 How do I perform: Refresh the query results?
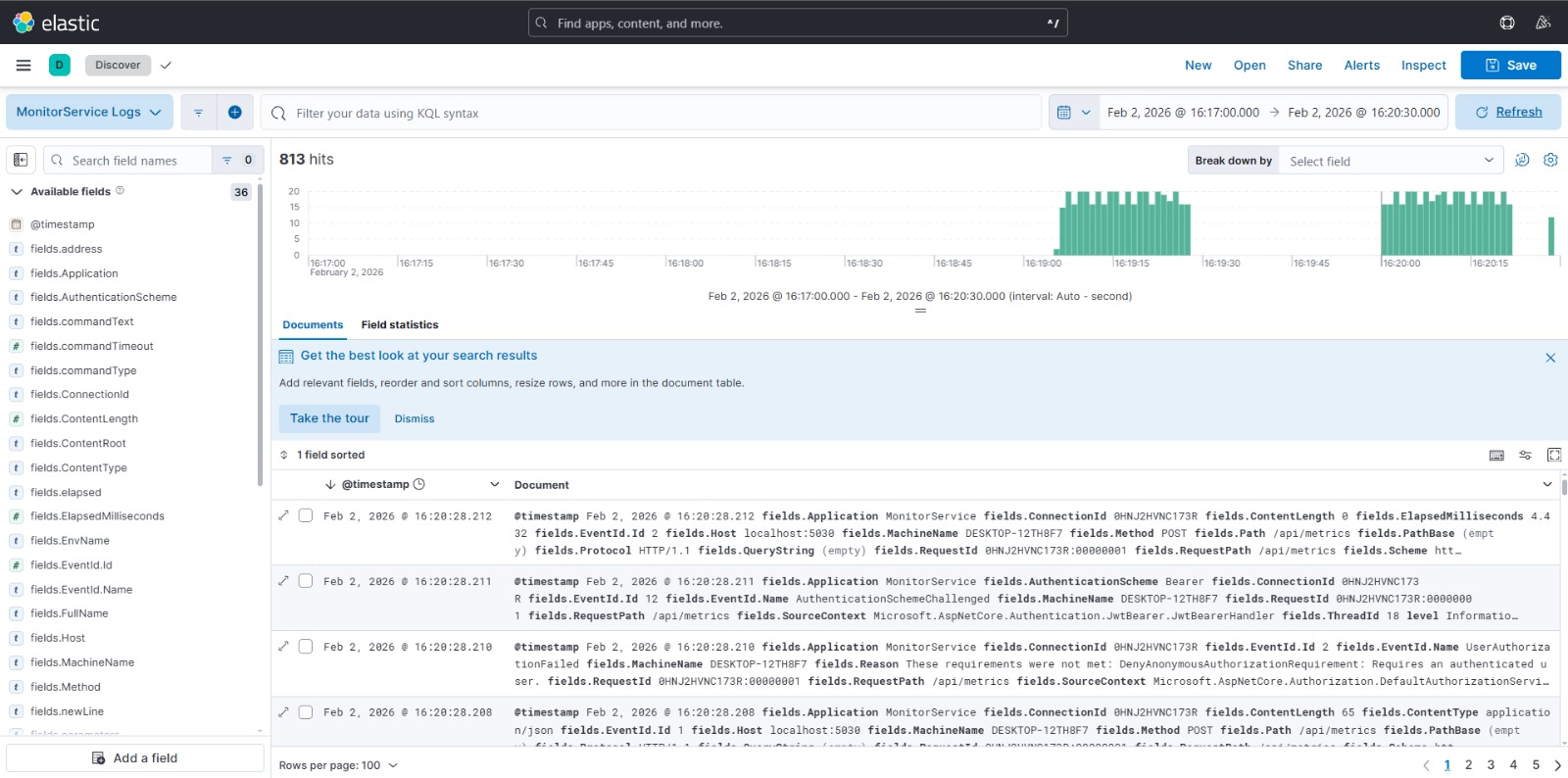(1508, 113)
